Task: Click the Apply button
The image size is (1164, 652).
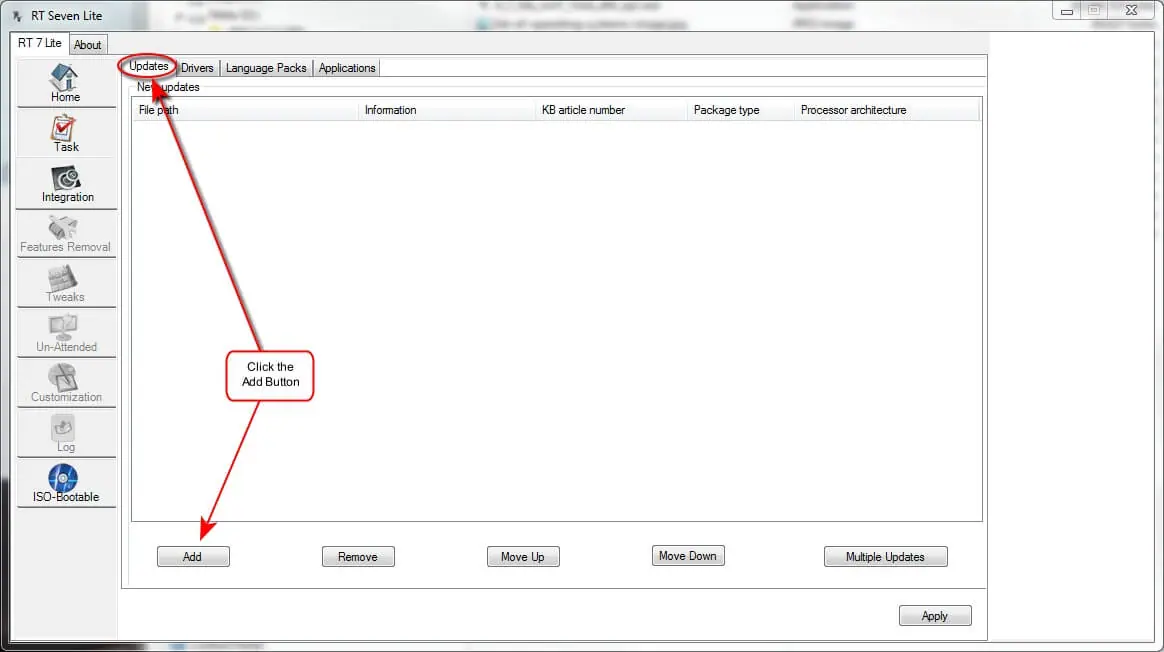Action: (x=935, y=616)
